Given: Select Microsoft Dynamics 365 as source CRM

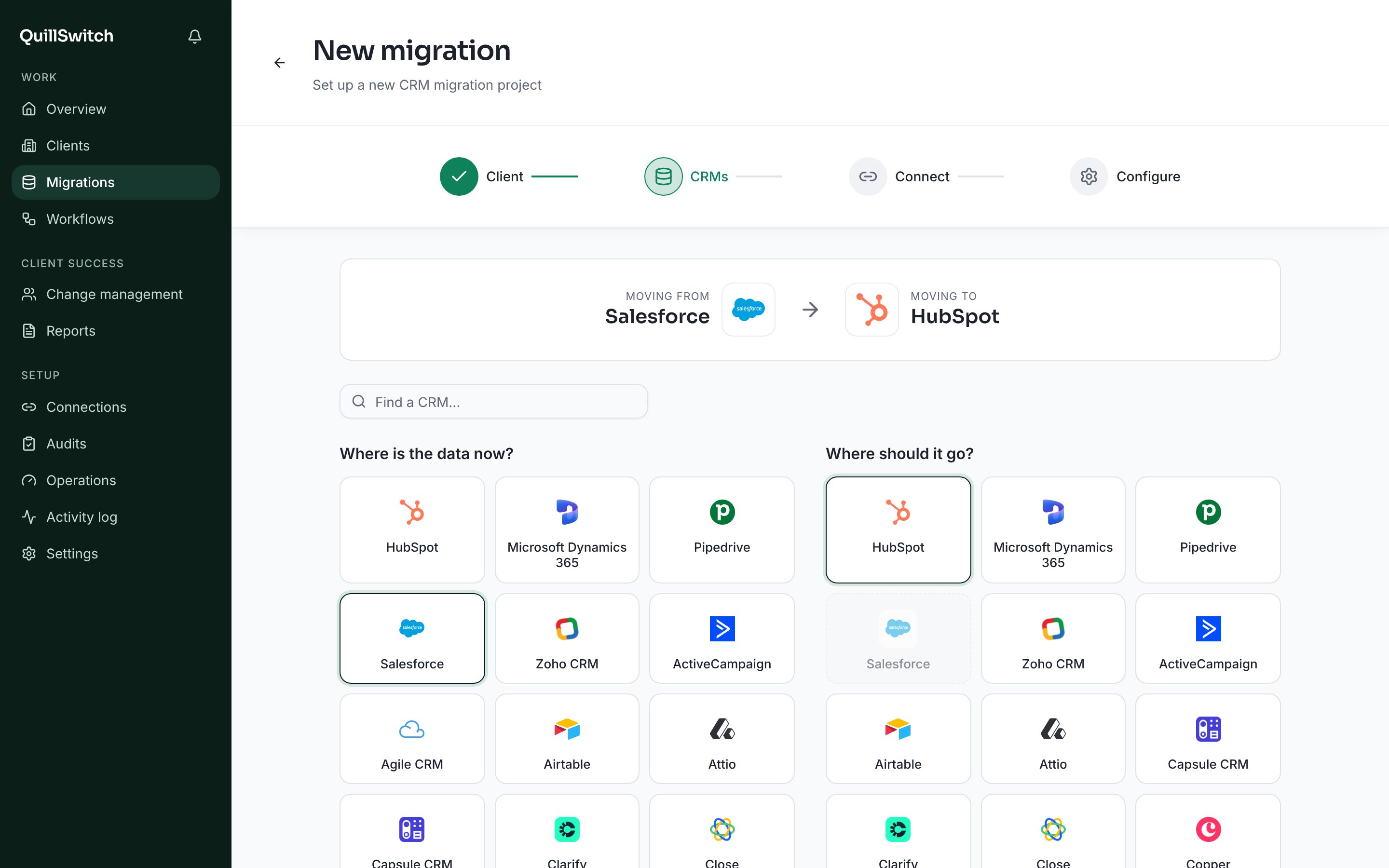Looking at the screenshot, I should [x=567, y=530].
